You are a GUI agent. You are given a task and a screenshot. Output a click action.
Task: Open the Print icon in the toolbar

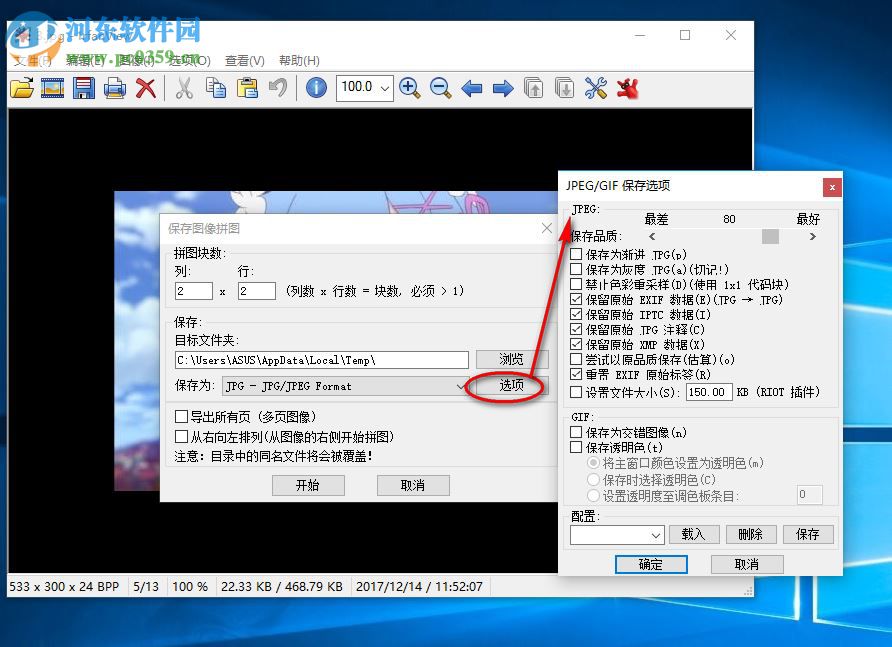pos(113,88)
